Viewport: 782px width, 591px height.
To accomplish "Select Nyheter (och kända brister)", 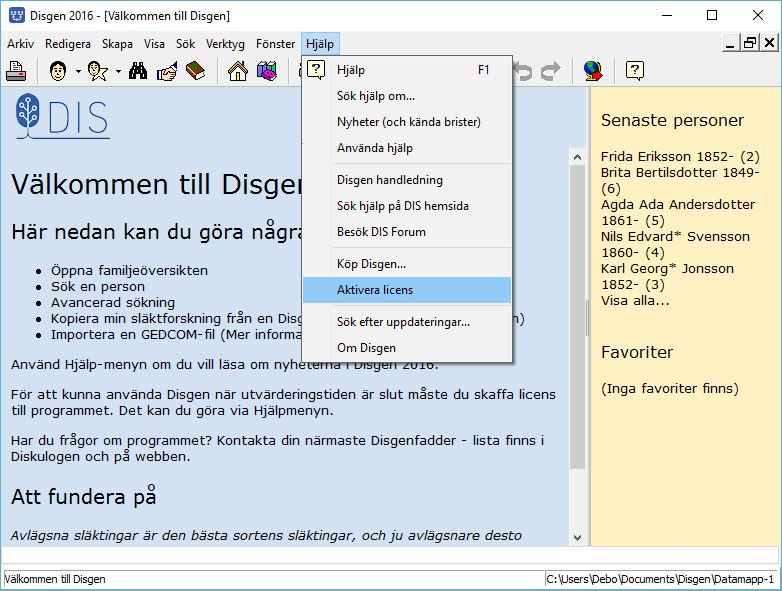I will click(x=407, y=122).
